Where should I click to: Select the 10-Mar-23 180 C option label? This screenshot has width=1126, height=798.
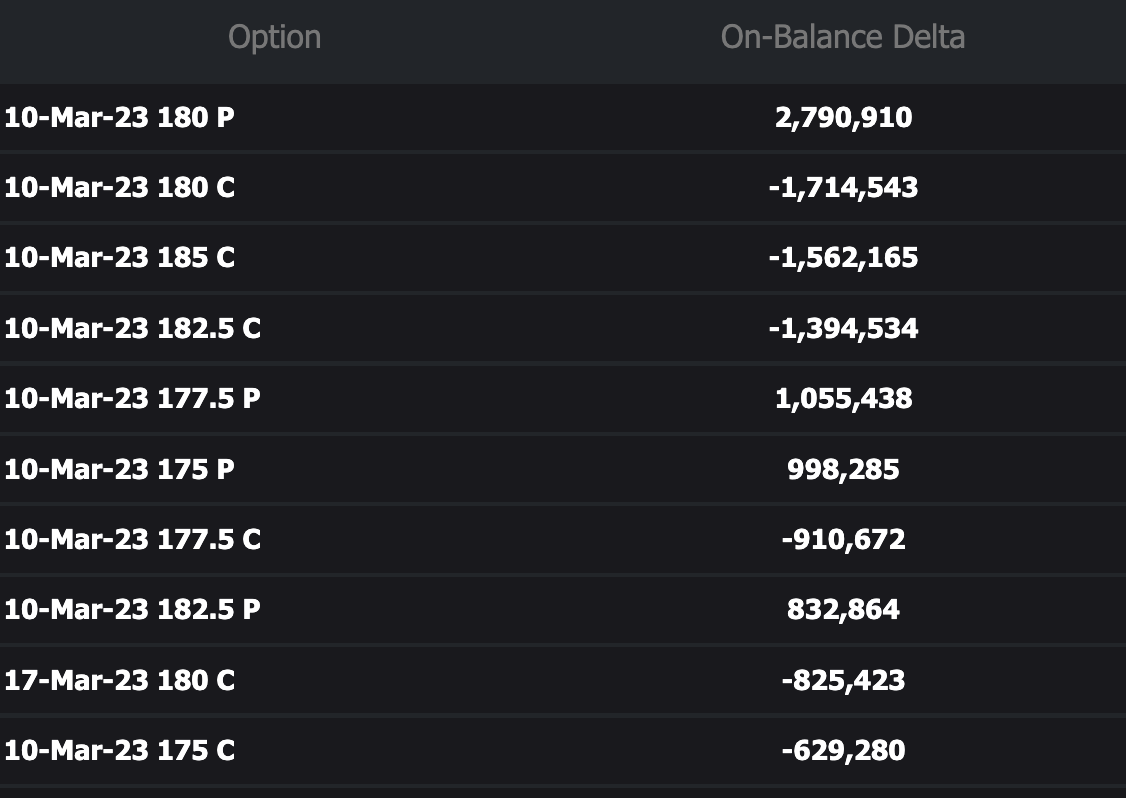tap(119, 188)
